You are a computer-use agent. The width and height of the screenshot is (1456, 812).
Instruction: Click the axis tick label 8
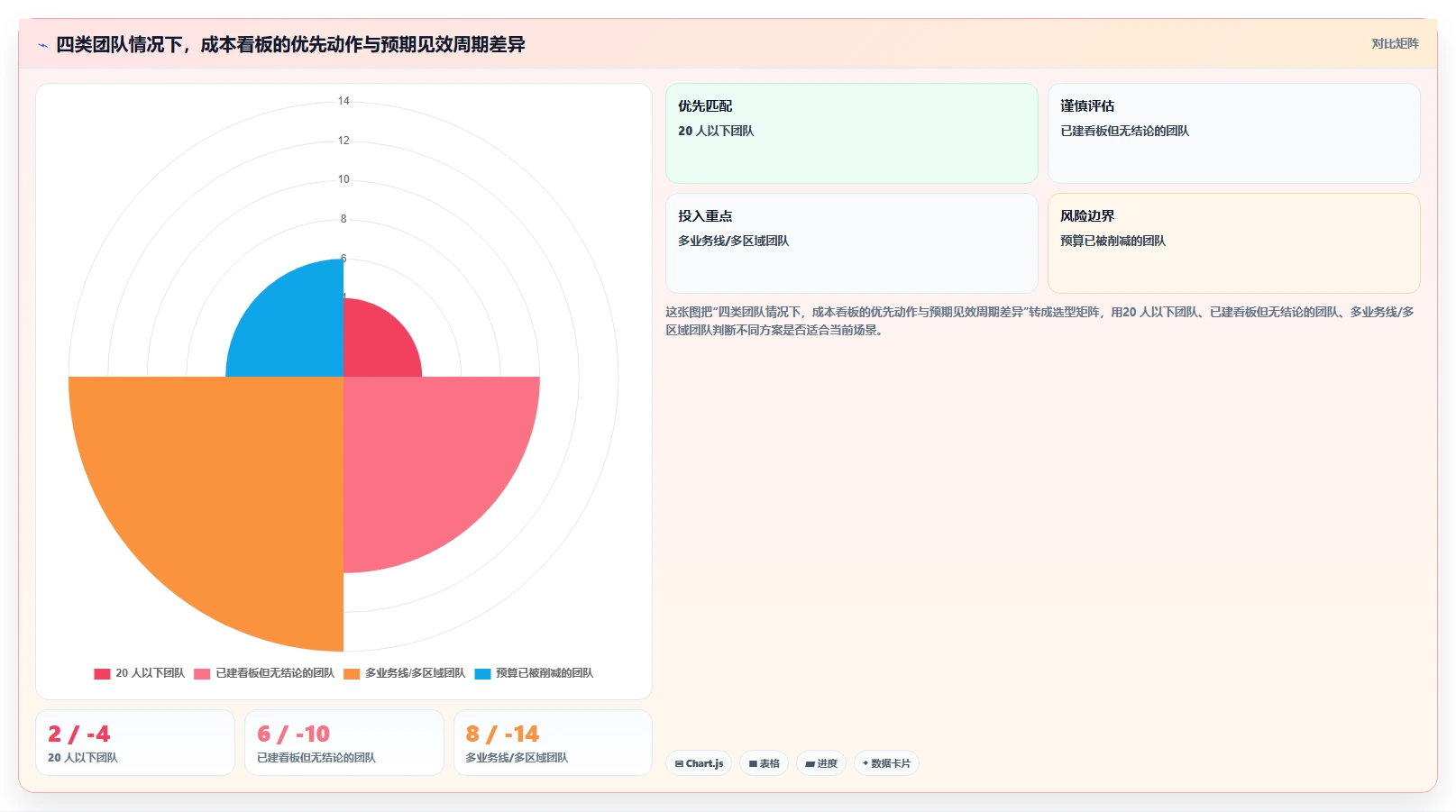(343, 219)
